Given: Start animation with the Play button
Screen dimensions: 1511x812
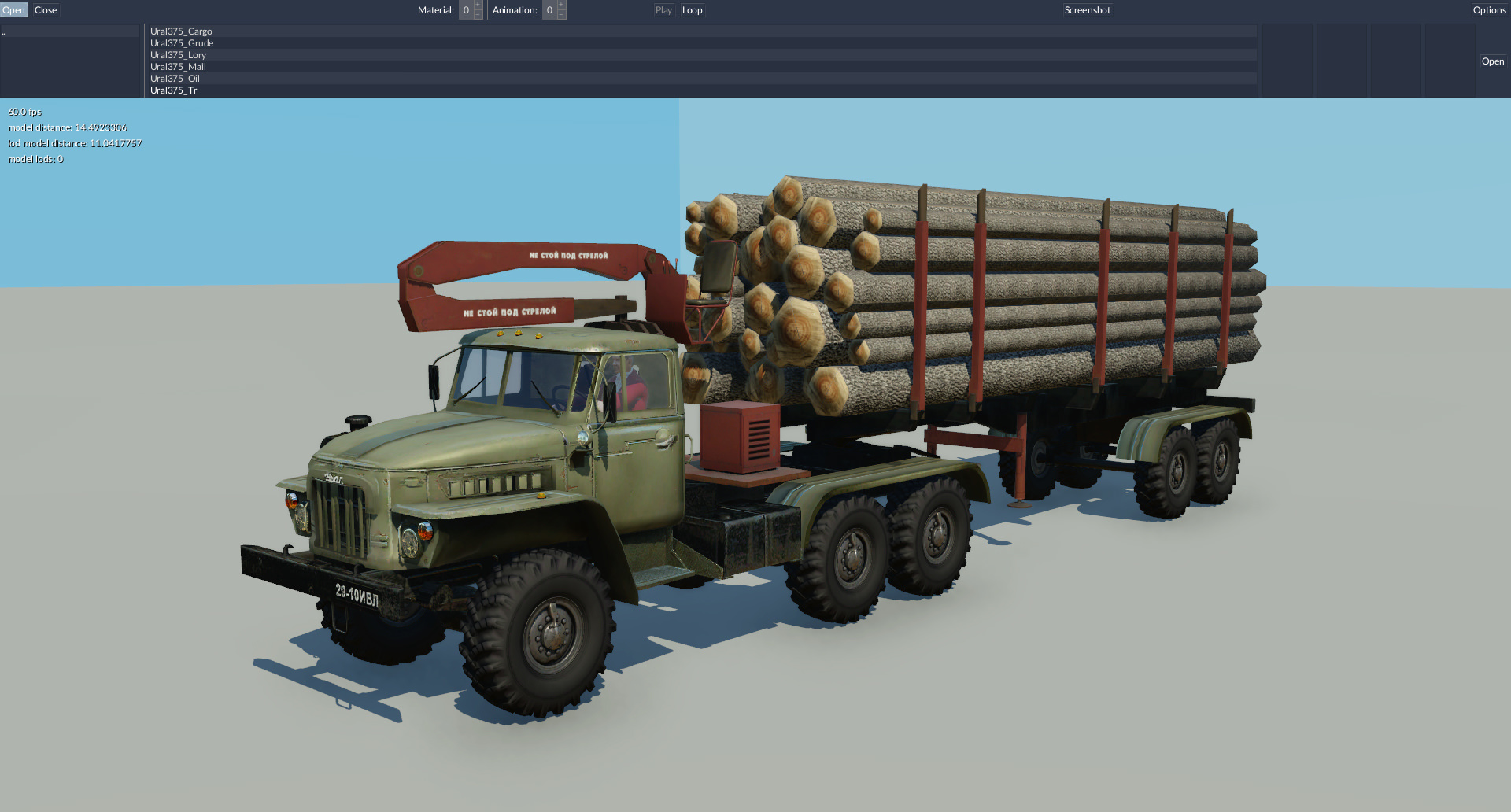Looking at the screenshot, I should pyautogui.click(x=663, y=10).
